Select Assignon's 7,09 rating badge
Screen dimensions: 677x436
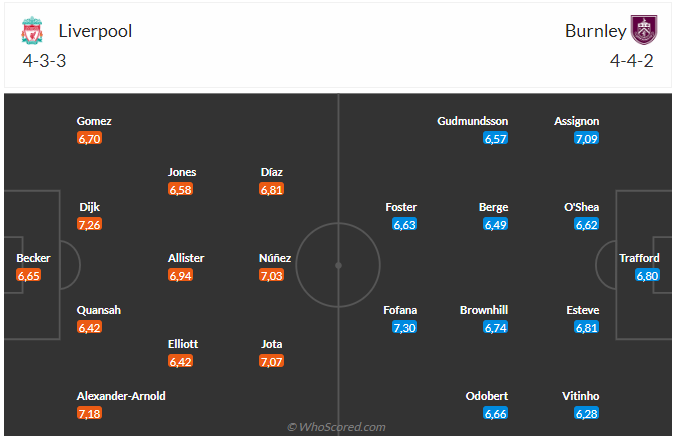point(587,138)
